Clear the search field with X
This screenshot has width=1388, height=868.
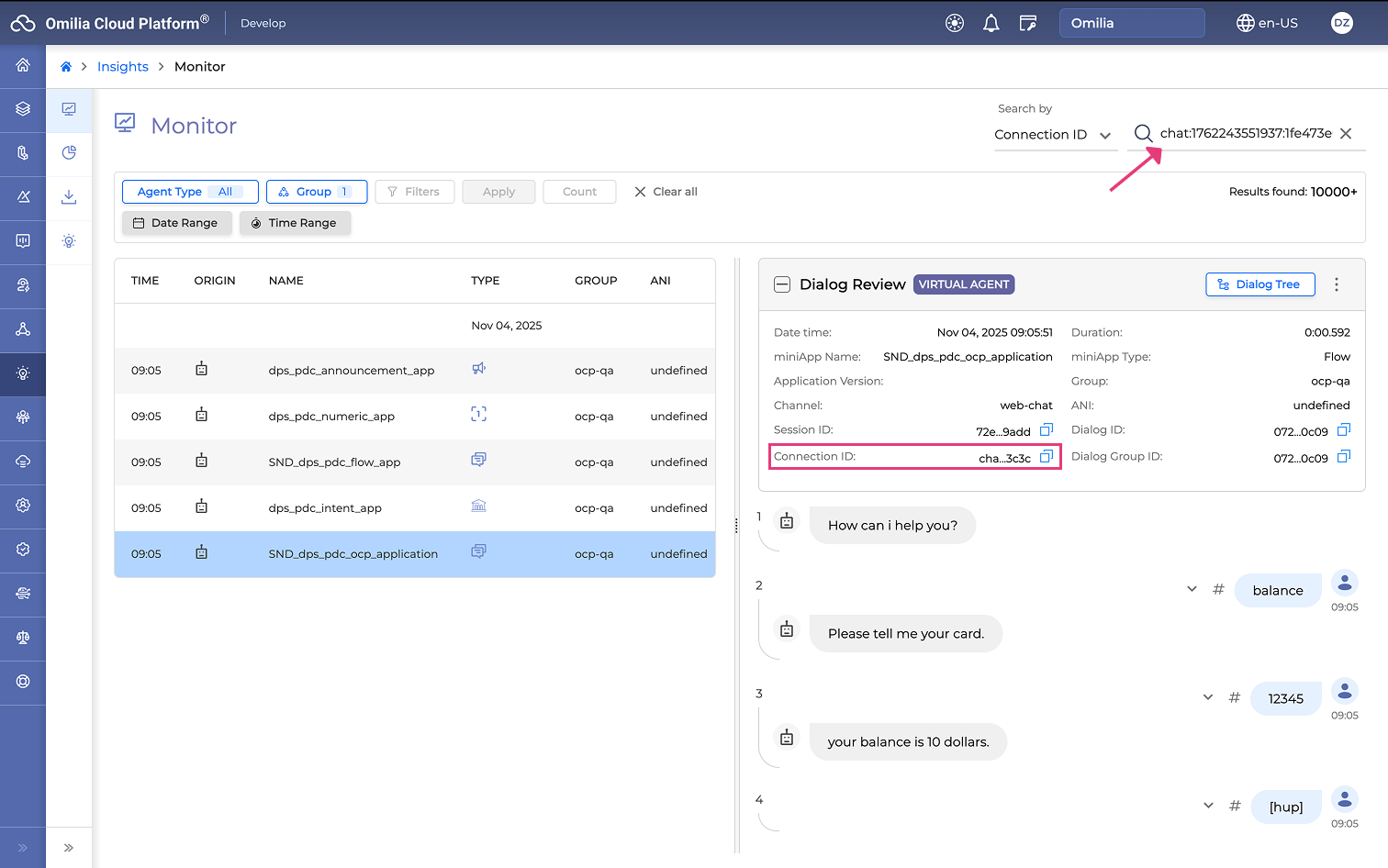pyautogui.click(x=1346, y=134)
